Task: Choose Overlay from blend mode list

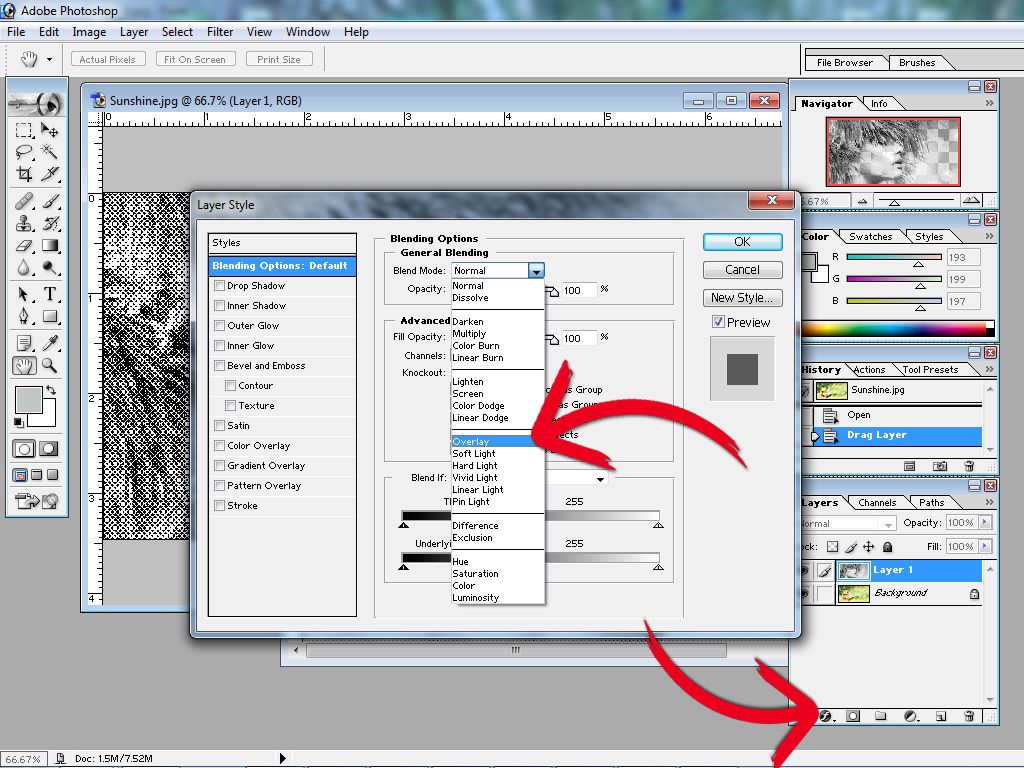Action: pyautogui.click(x=471, y=441)
